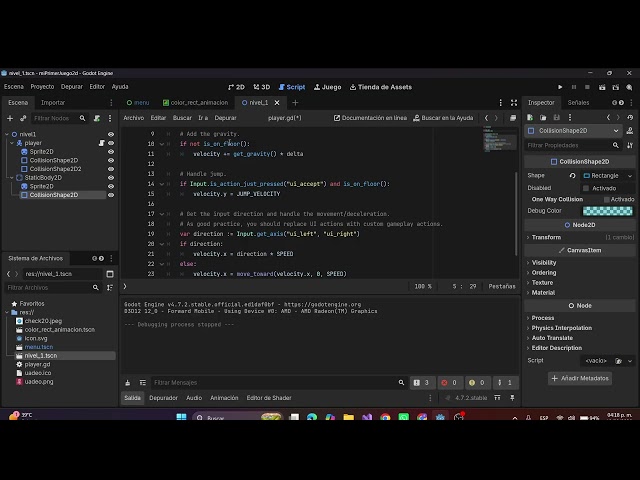Open Inspector object history
The width and height of the screenshot is (640, 480).
630,118
